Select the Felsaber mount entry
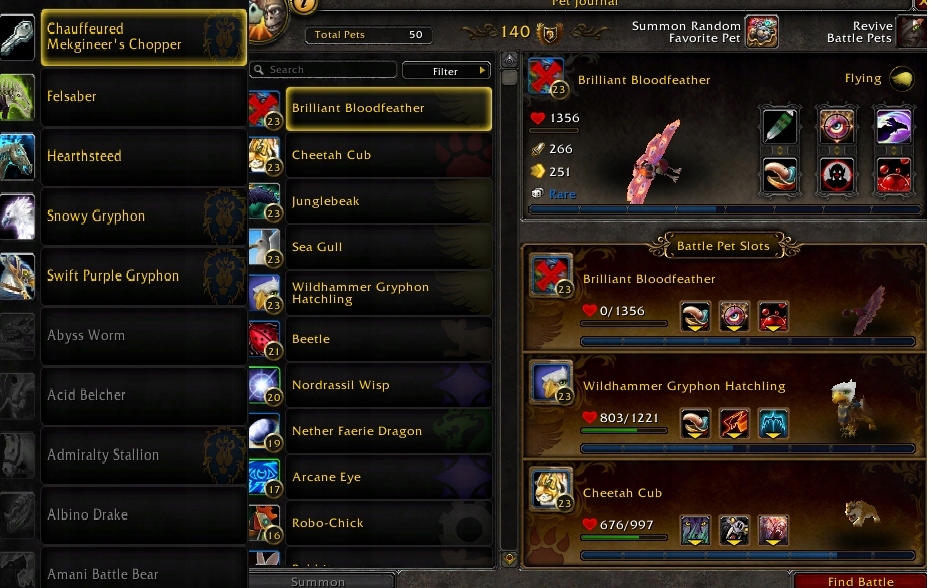 143,97
